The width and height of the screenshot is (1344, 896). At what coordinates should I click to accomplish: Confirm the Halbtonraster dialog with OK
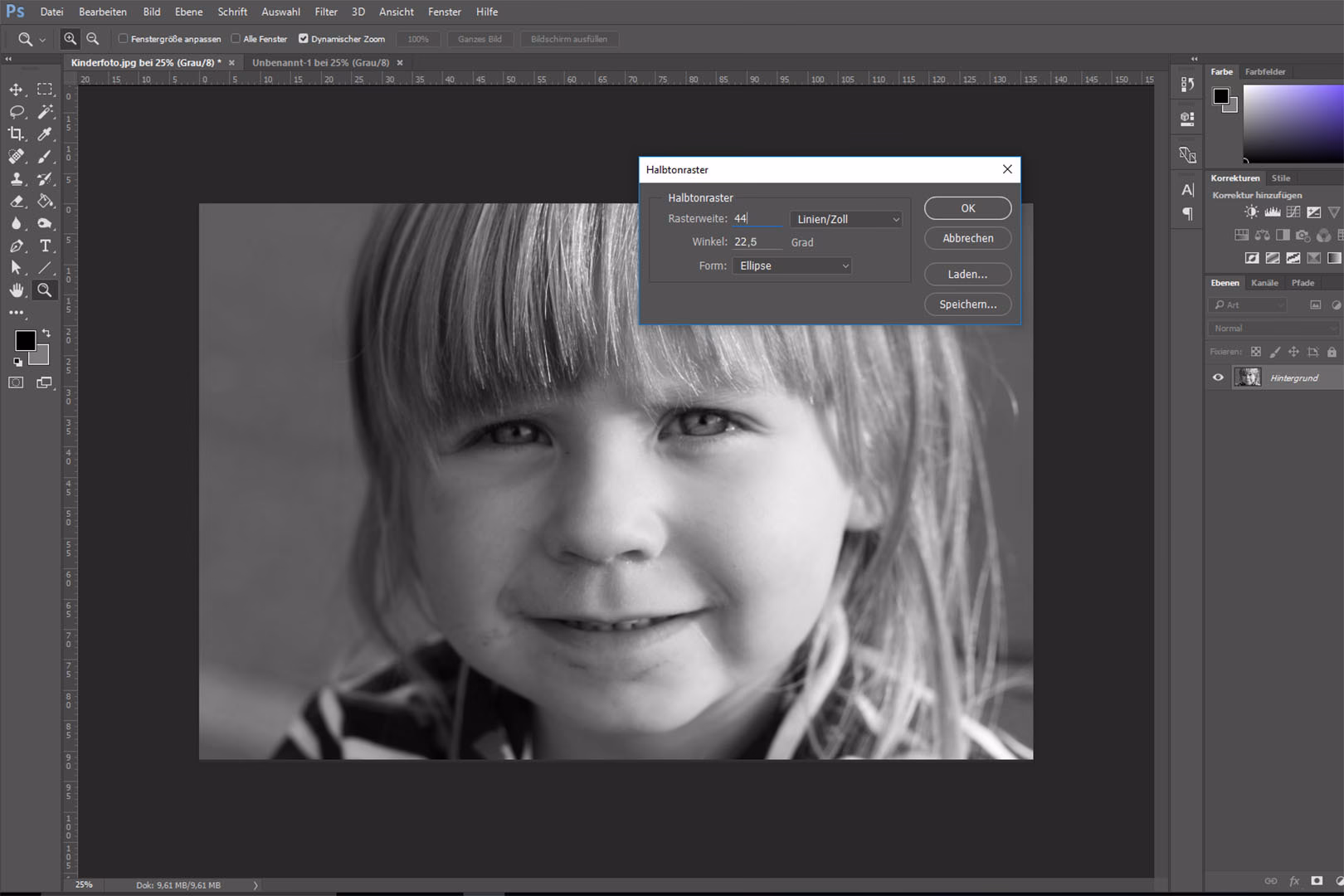(x=967, y=208)
